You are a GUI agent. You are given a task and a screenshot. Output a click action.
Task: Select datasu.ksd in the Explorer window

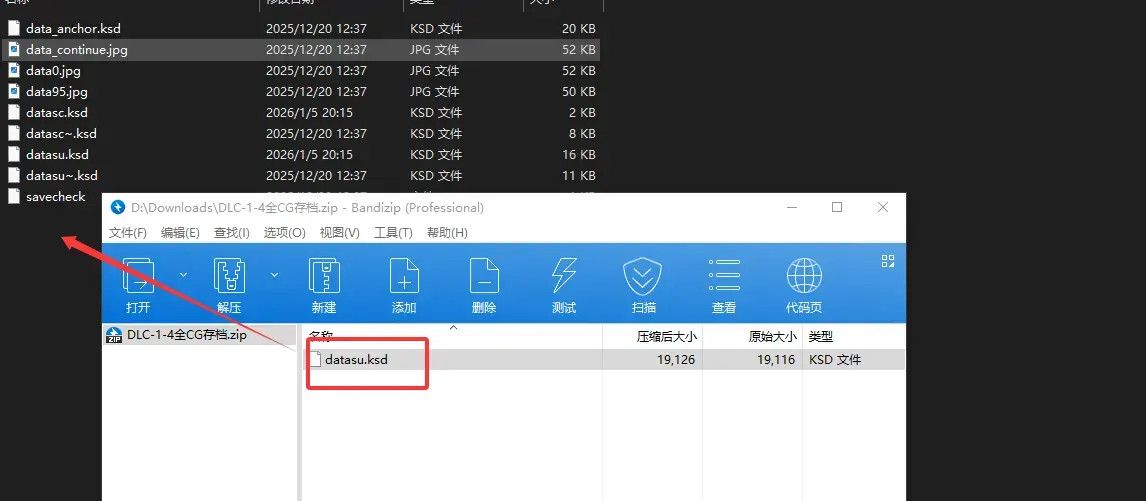57,154
